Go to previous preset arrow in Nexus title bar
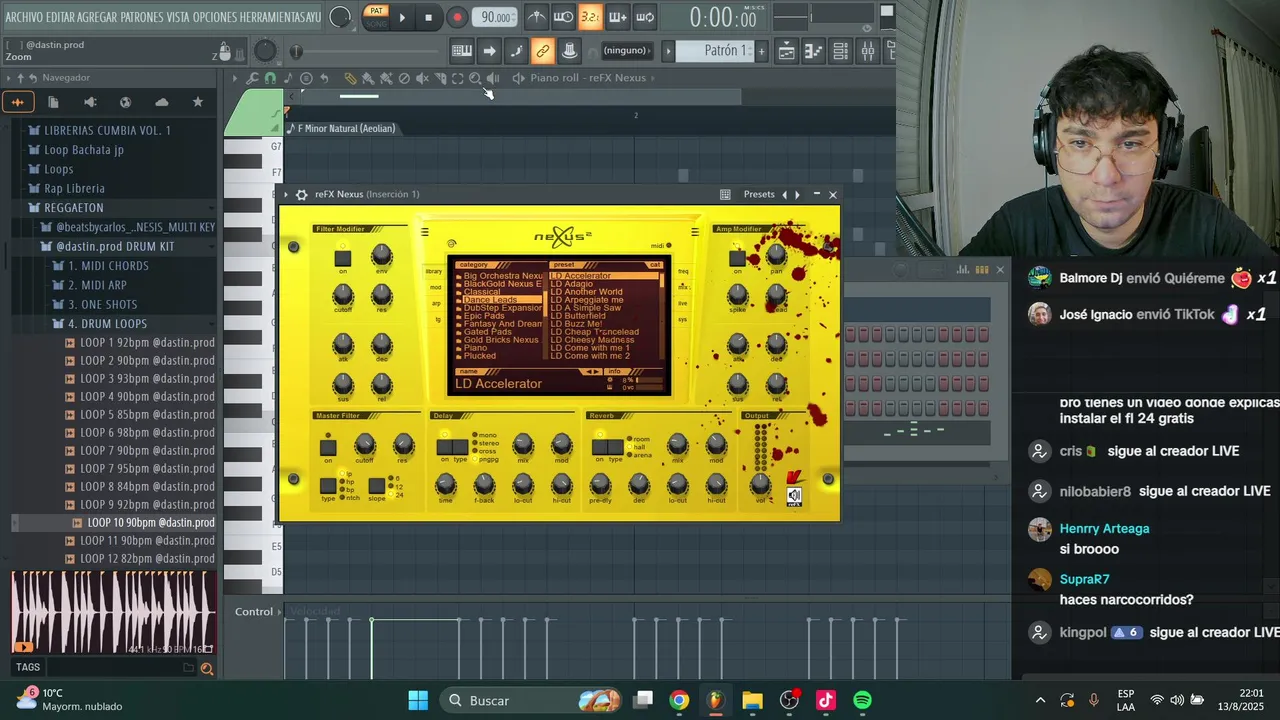Viewport: 1280px width, 720px height. tap(784, 195)
